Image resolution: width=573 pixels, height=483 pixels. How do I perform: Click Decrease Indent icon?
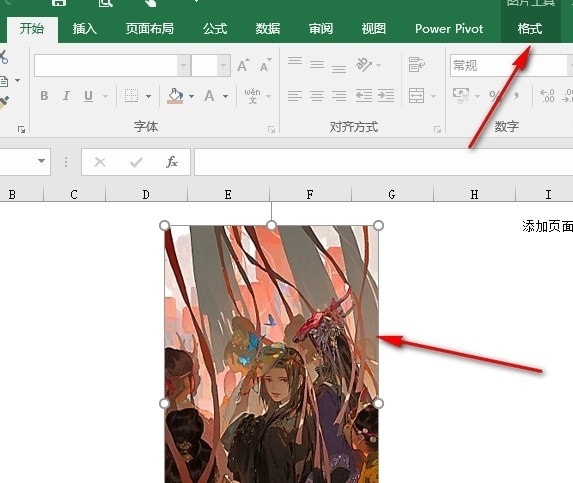(364, 96)
